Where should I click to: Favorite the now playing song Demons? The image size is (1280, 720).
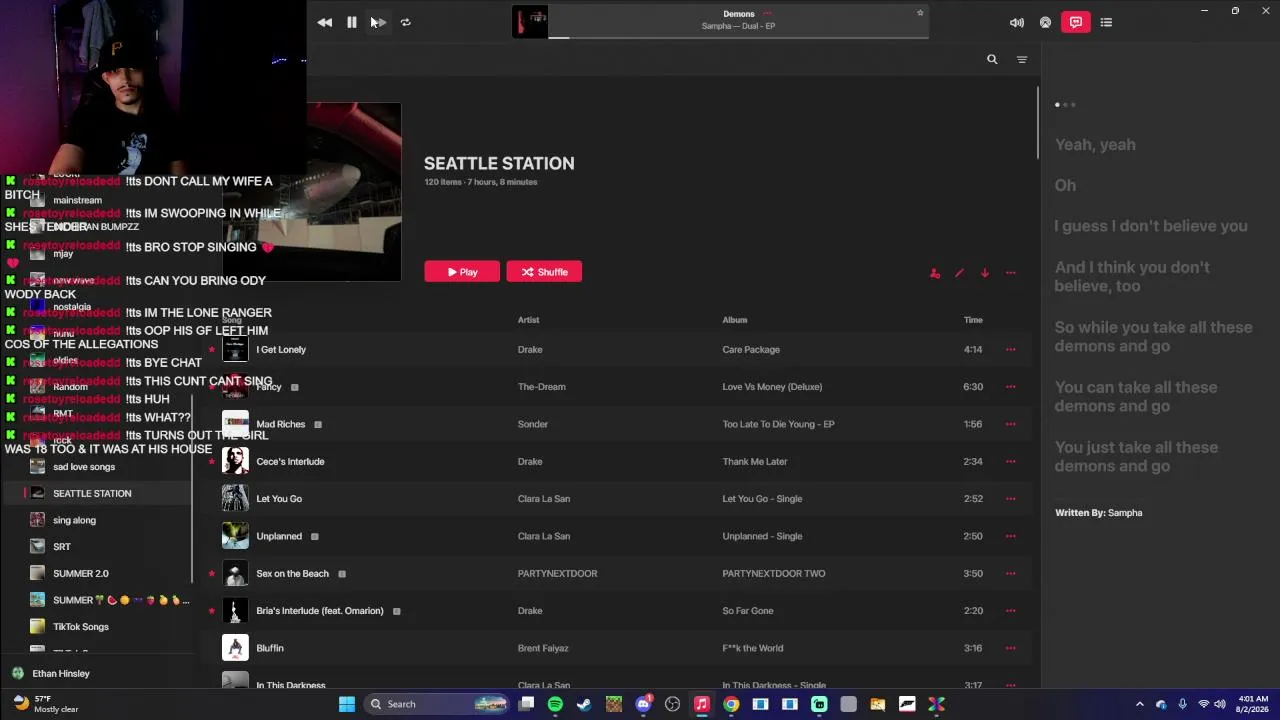point(920,13)
